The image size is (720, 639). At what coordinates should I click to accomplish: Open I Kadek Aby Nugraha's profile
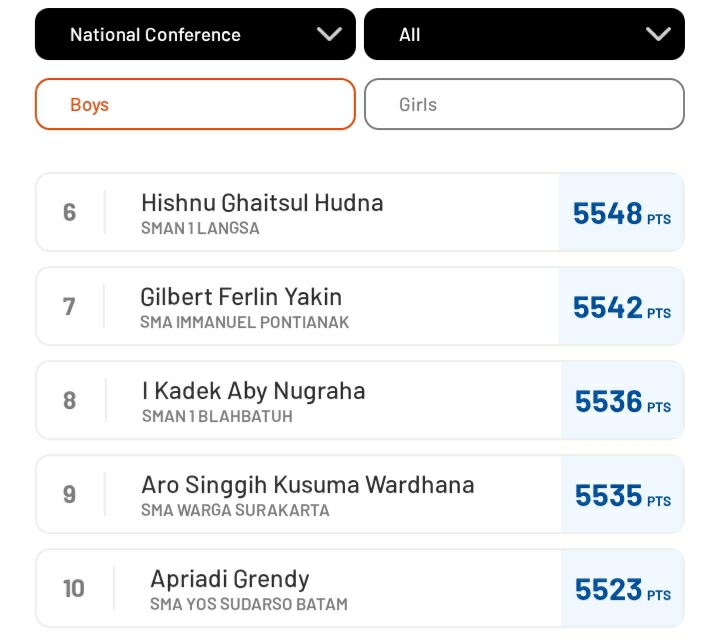click(360, 400)
